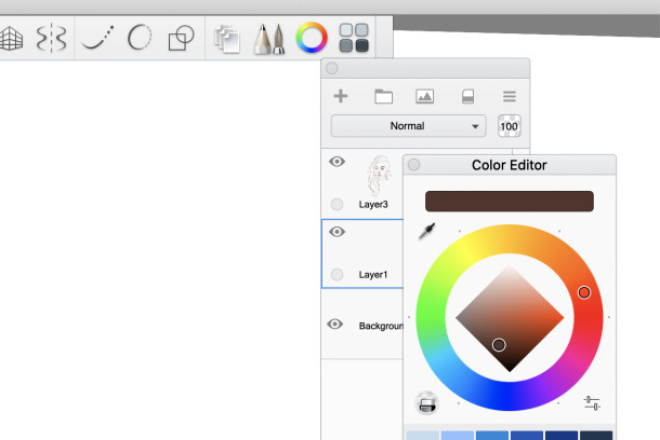The image size is (660, 440).
Task: Open the Shapes tool
Action: pos(181,39)
